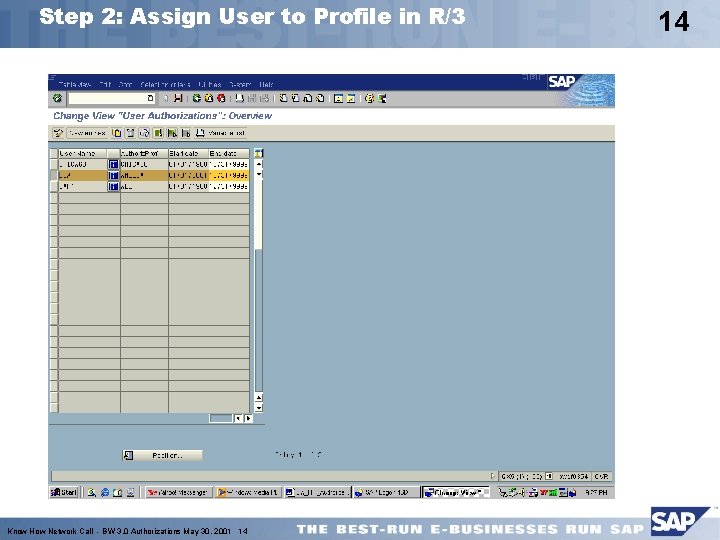Screen dimensions: 720x540
Task: Click the green Back arrow icon
Action: point(197,98)
